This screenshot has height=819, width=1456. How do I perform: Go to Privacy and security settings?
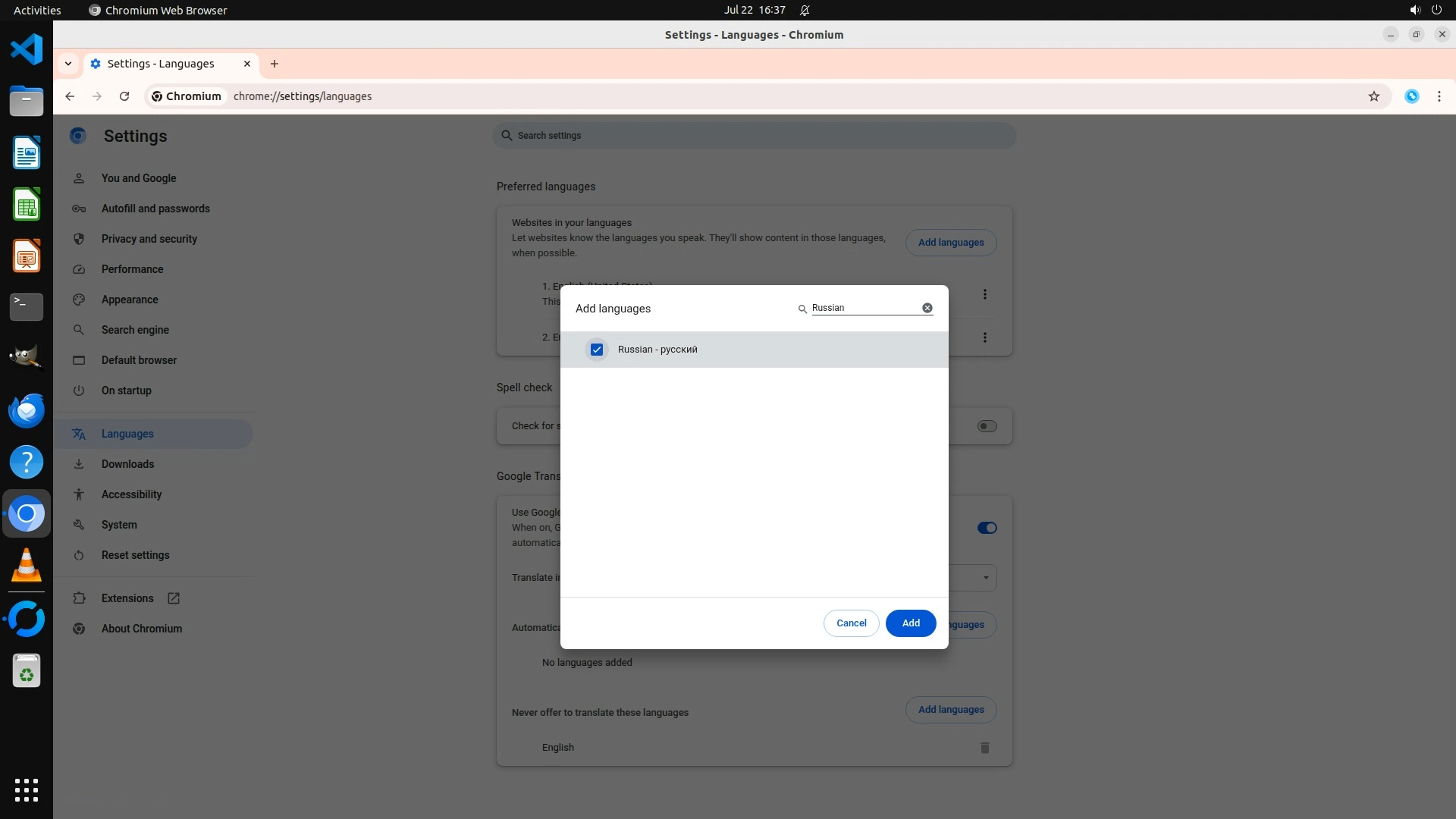[149, 239]
